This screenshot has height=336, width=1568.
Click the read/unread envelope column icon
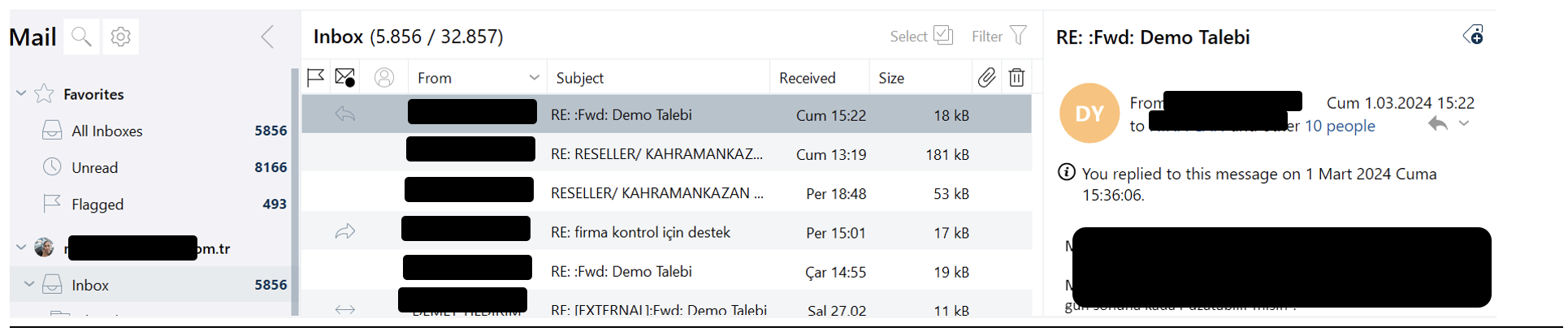tap(345, 78)
